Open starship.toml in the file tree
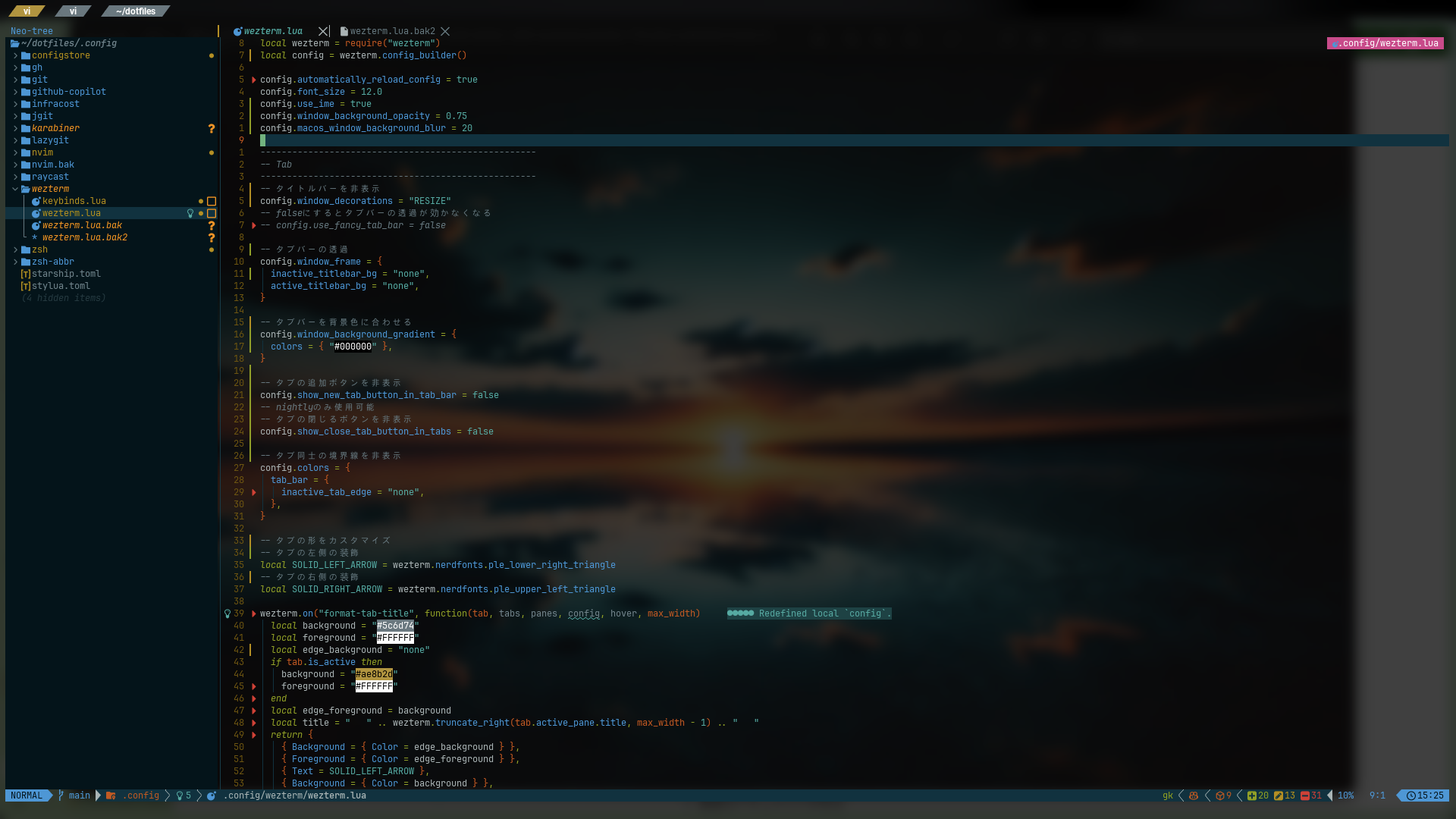1456x819 pixels. click(x=66, y=274)
